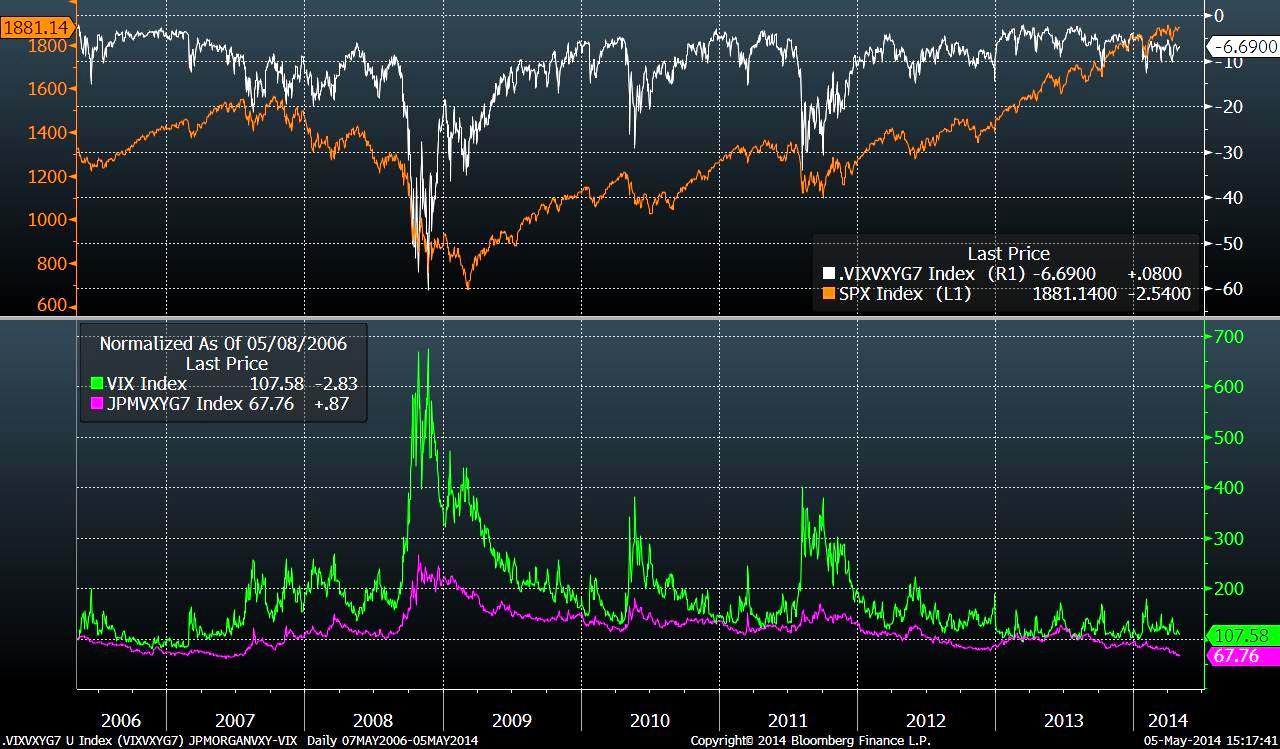Click the divider between the two chart panels
The height and width of the screenshot is (749, 1280).
(x=640, y=318)
